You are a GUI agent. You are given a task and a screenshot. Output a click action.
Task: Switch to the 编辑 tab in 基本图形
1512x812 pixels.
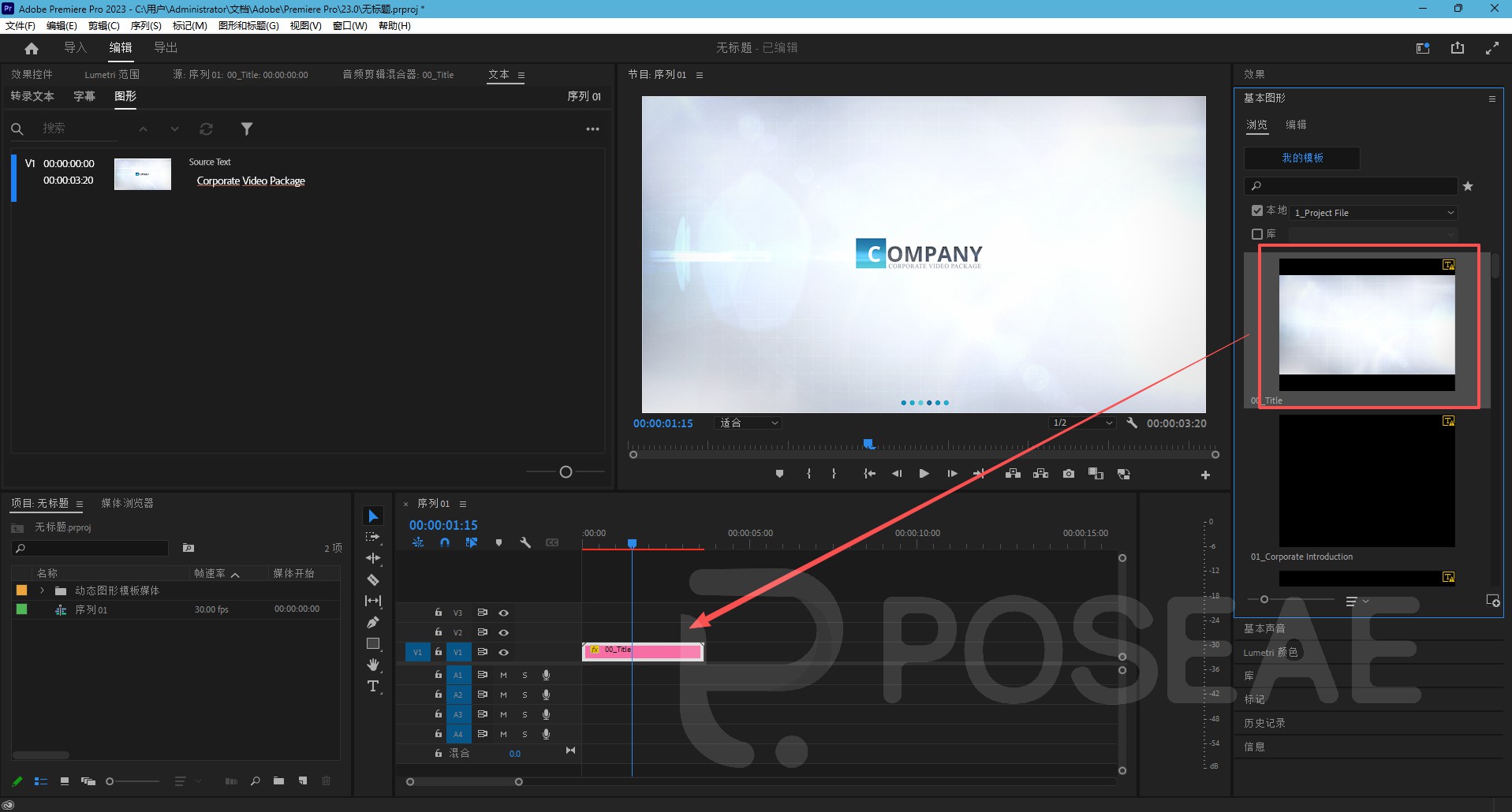[1296, 125]
